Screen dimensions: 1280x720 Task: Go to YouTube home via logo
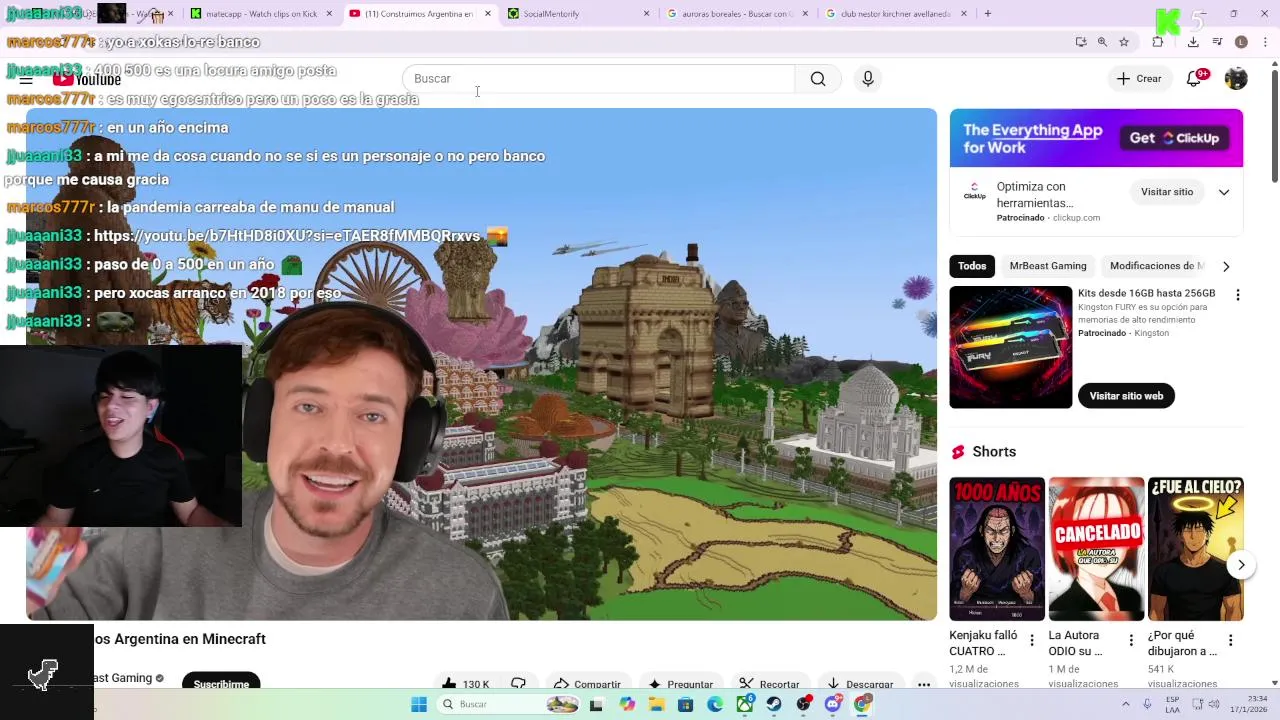click(x=88, y=79)
